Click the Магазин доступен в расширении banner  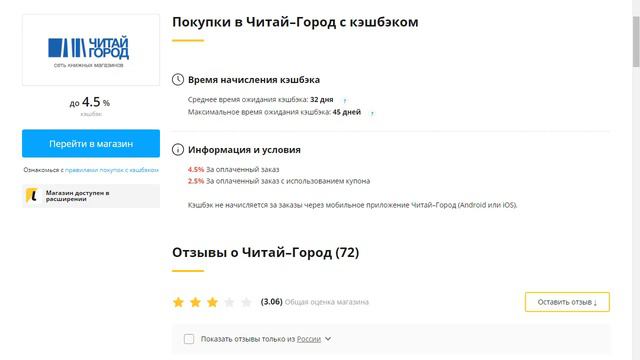(x=91, y=196)
